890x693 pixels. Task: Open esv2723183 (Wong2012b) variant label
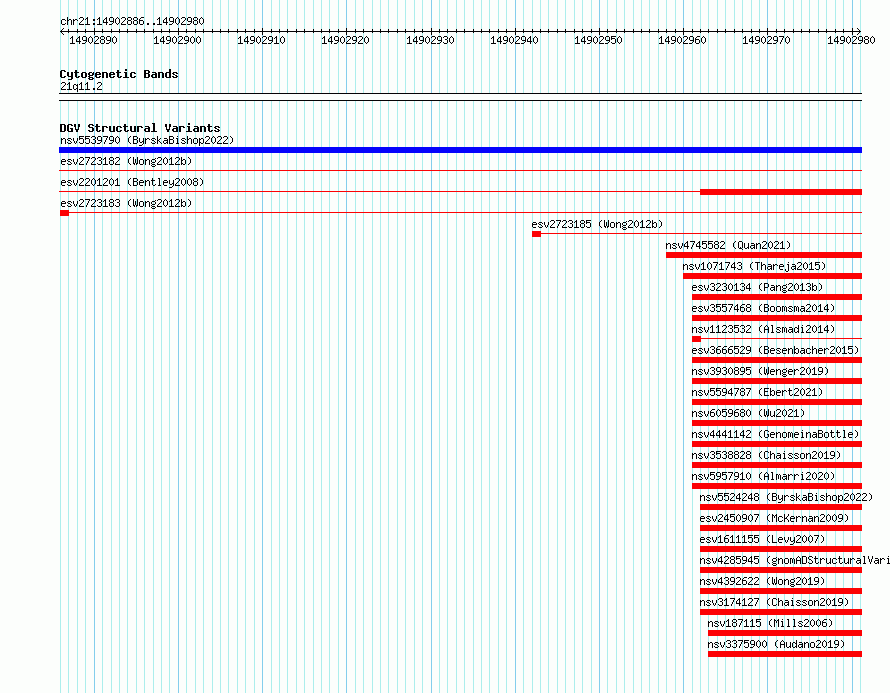(x=126, y=203)
